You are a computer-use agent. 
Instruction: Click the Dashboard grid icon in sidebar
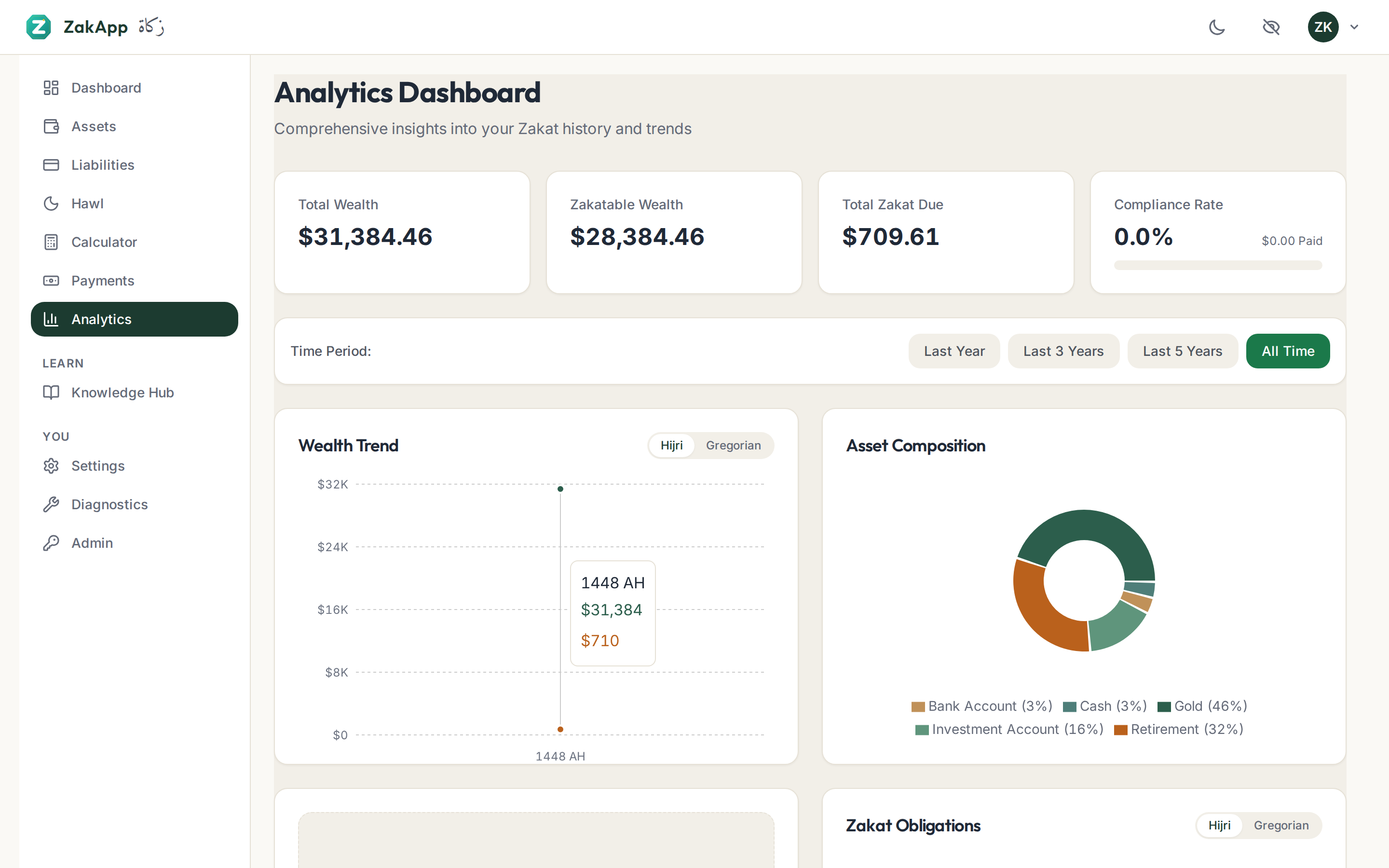51,88
